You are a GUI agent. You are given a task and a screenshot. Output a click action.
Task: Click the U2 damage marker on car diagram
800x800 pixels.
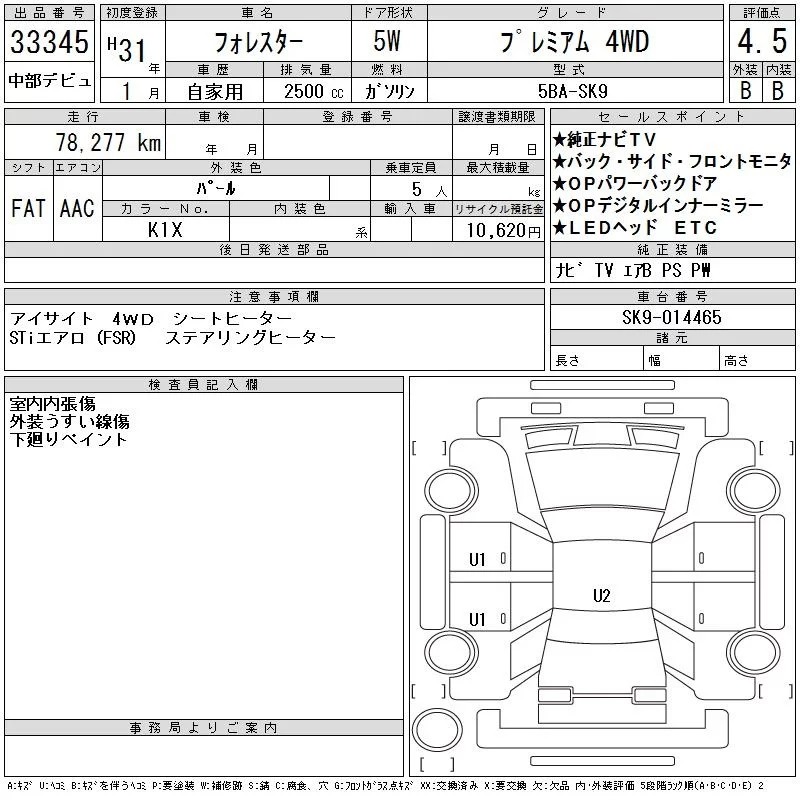pyautogui.click(x=601, y=596)
